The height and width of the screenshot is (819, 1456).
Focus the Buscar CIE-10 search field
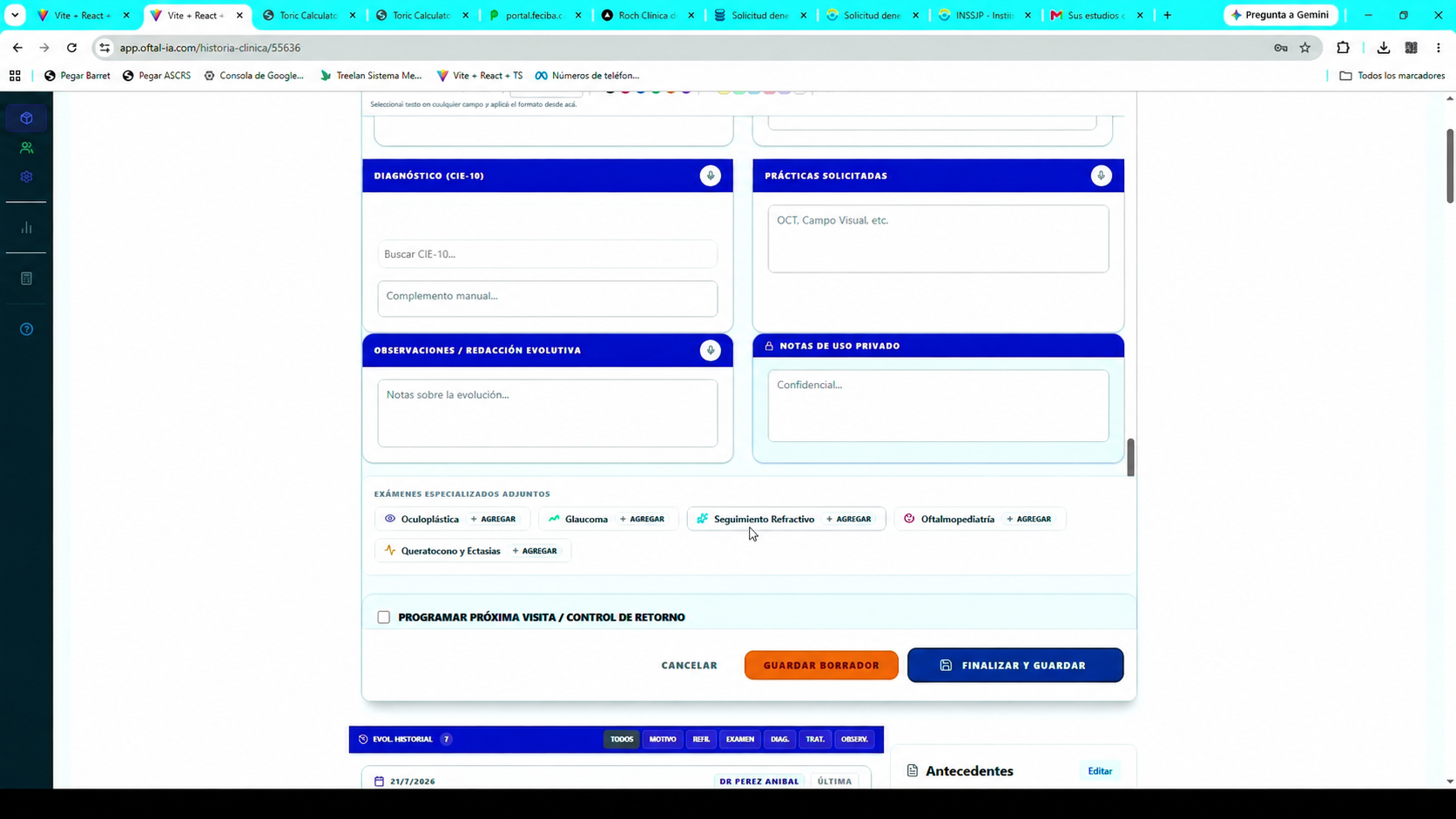tap(548, 254)
